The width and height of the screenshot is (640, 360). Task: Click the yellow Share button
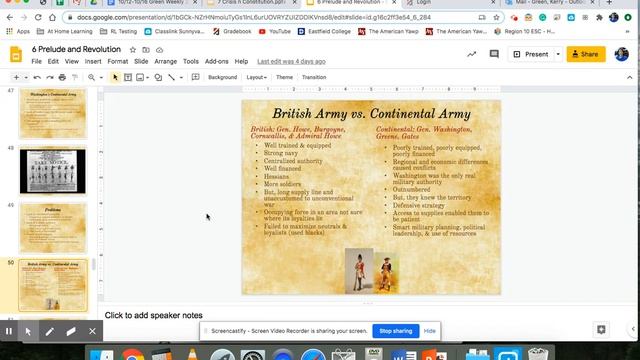(x=586, y=54)
